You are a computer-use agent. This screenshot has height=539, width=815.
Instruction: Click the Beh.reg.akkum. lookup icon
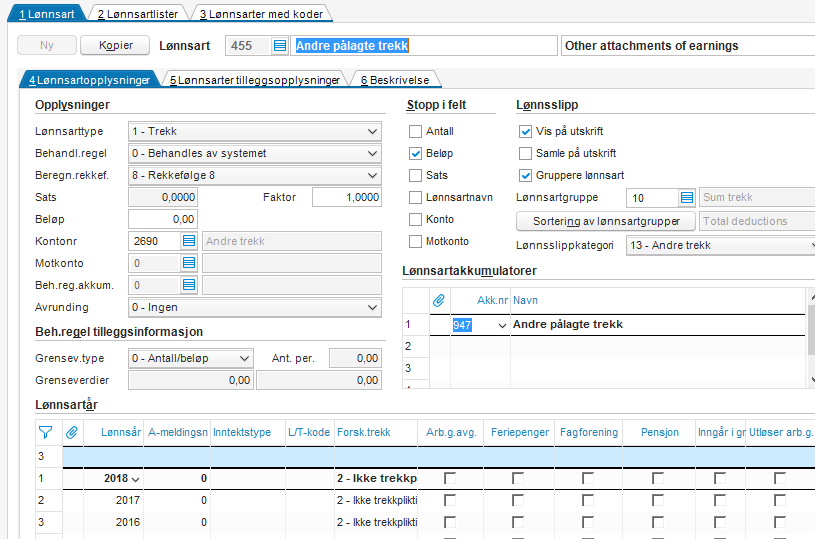(x=189, y=285)
